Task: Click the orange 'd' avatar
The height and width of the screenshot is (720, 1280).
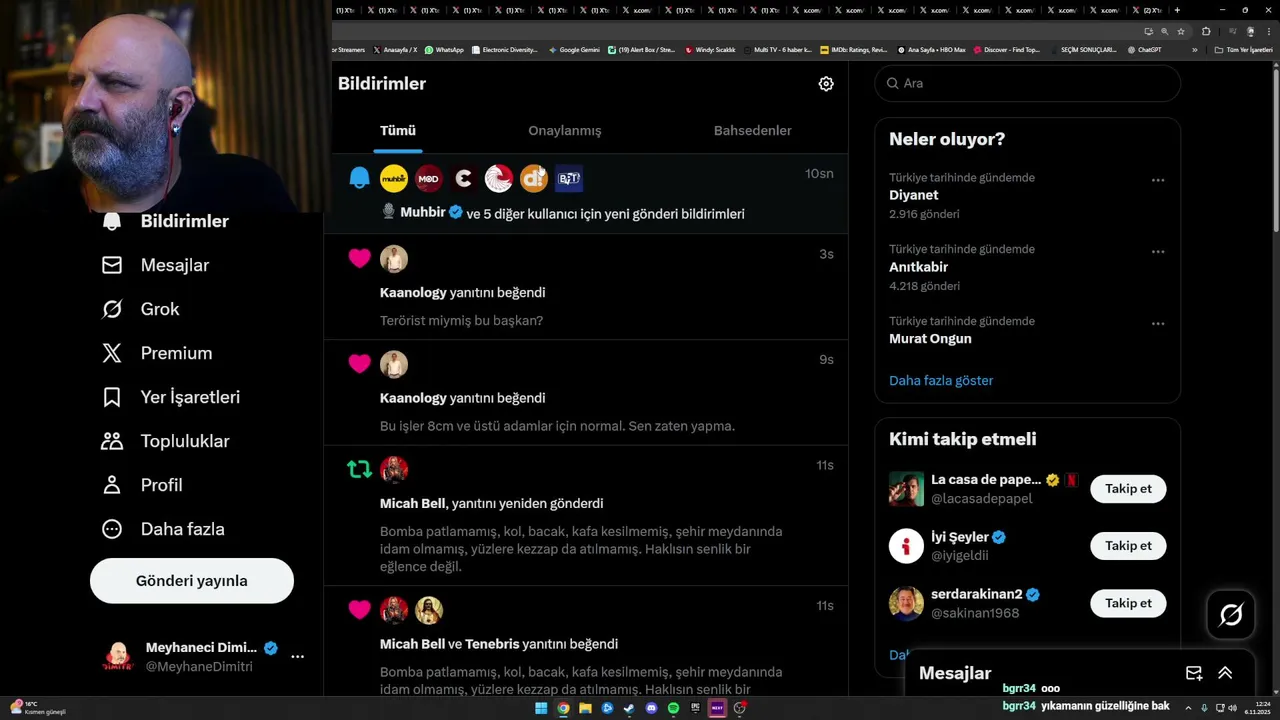Action: [534, 179]
